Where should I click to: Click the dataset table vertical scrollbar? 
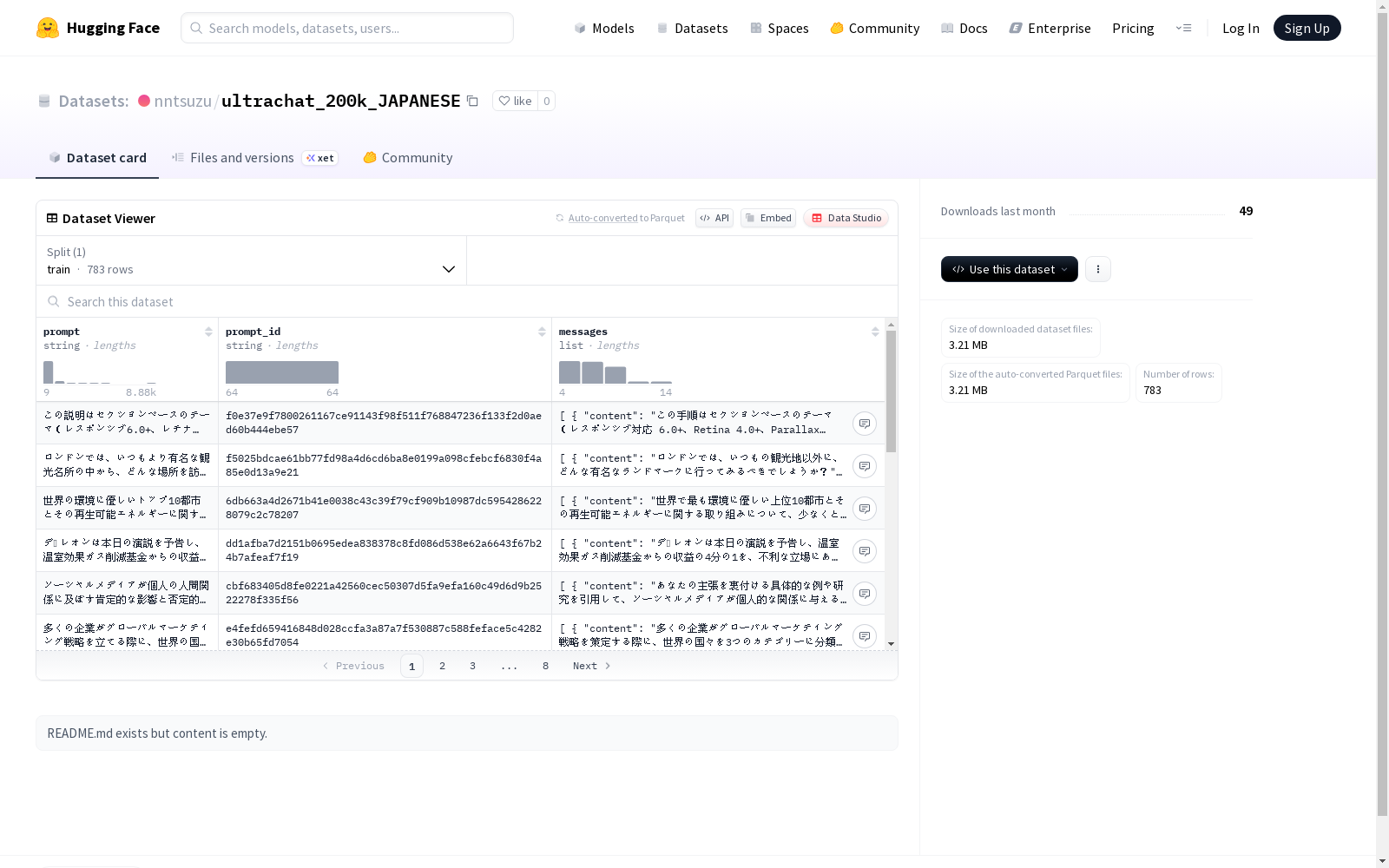tap(891, 391)
